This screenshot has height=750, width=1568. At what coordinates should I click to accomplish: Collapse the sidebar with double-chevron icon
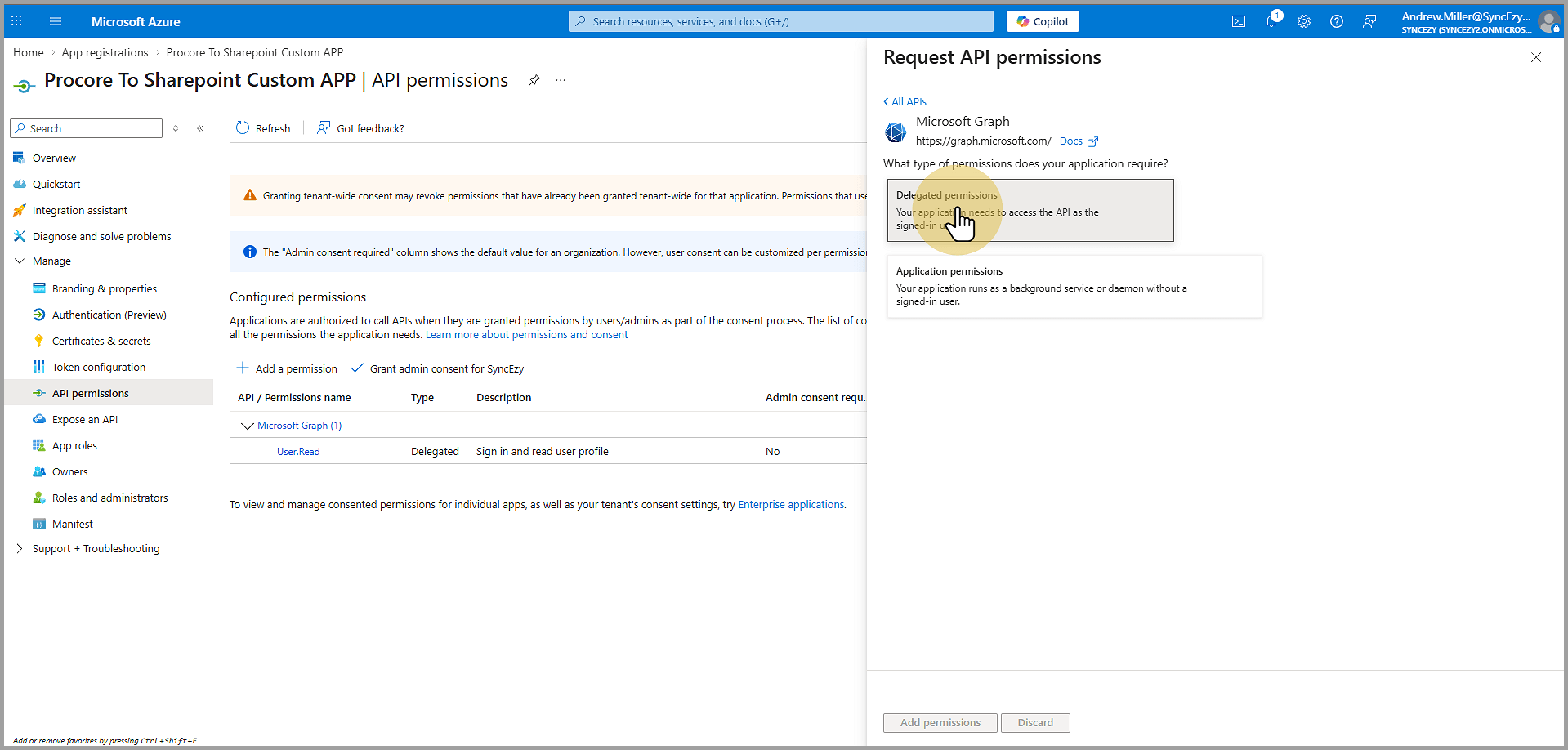point(200,128)
